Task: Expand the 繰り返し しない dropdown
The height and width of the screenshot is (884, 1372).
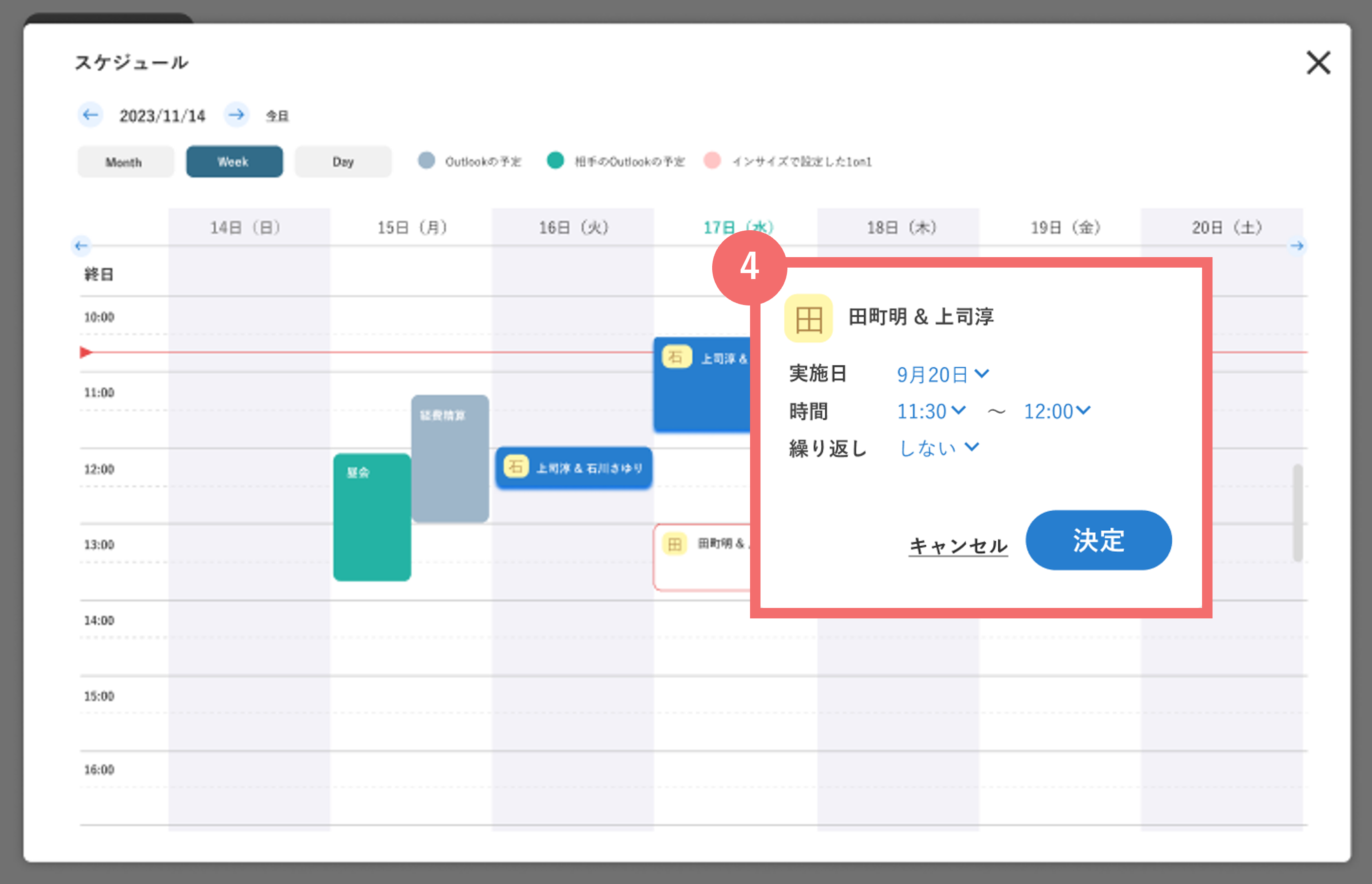Action: tap(938, 448)
